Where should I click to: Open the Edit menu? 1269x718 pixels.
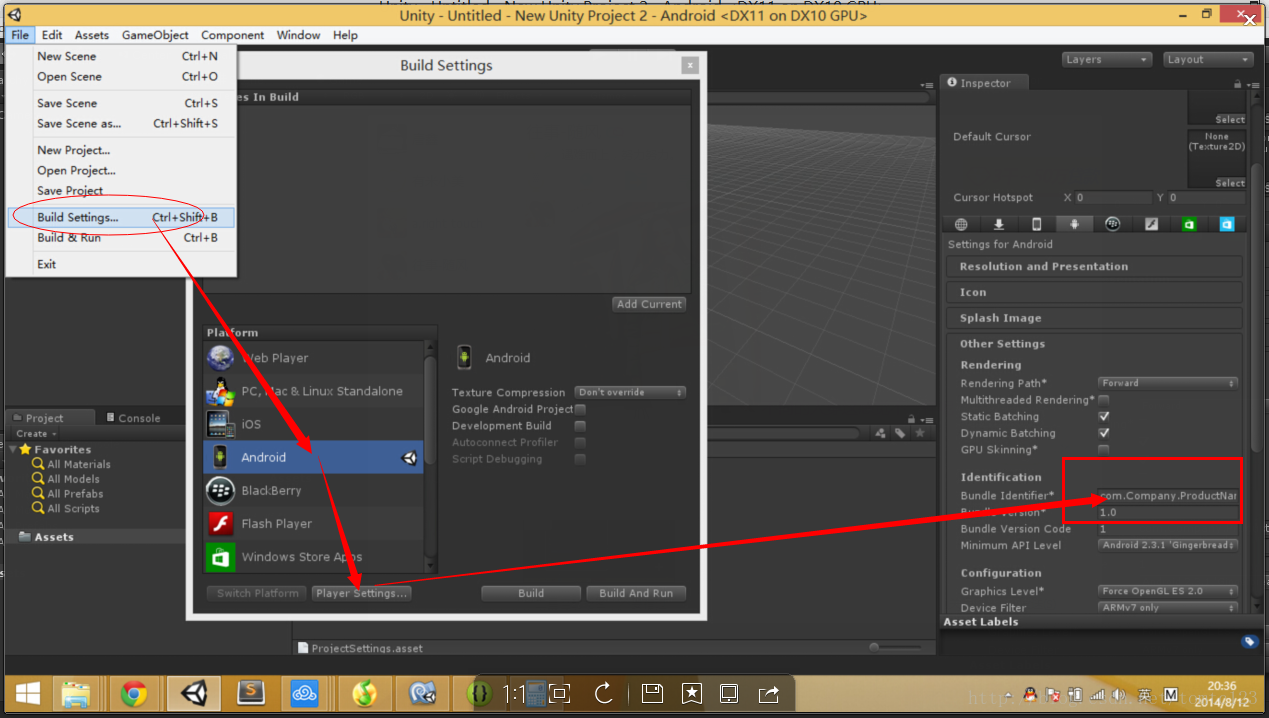point(52,35)
